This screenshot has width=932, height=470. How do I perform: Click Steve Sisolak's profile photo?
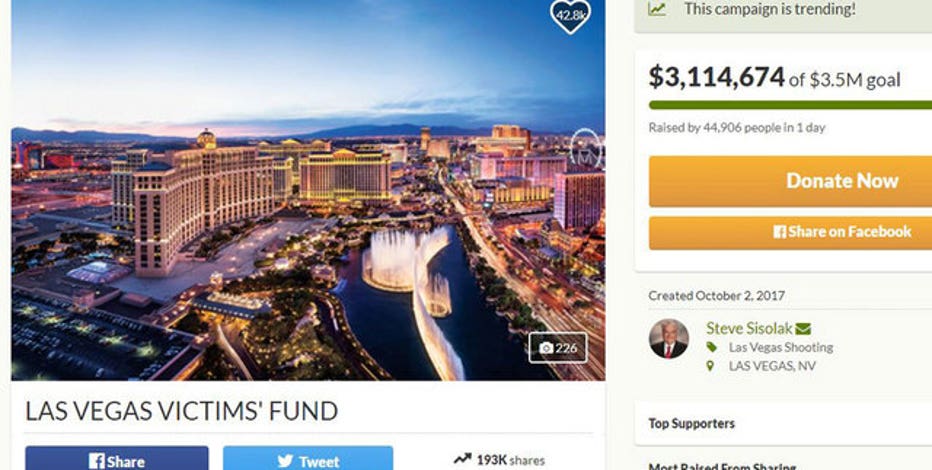pos(669,339)
